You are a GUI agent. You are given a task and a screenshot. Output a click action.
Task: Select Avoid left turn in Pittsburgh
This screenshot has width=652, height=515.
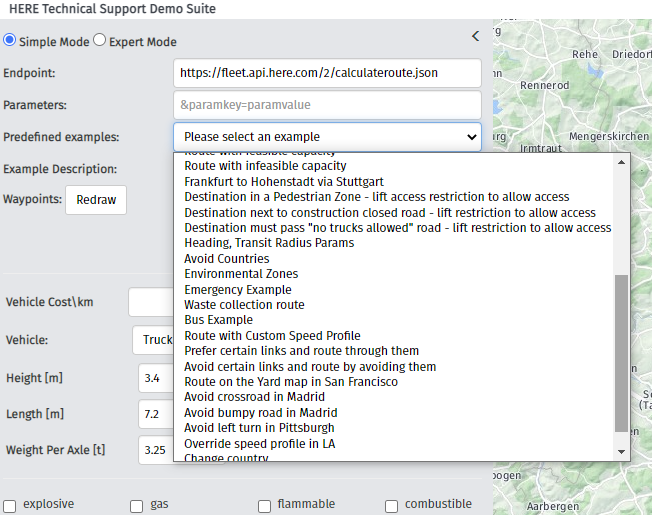click(259, 428)
